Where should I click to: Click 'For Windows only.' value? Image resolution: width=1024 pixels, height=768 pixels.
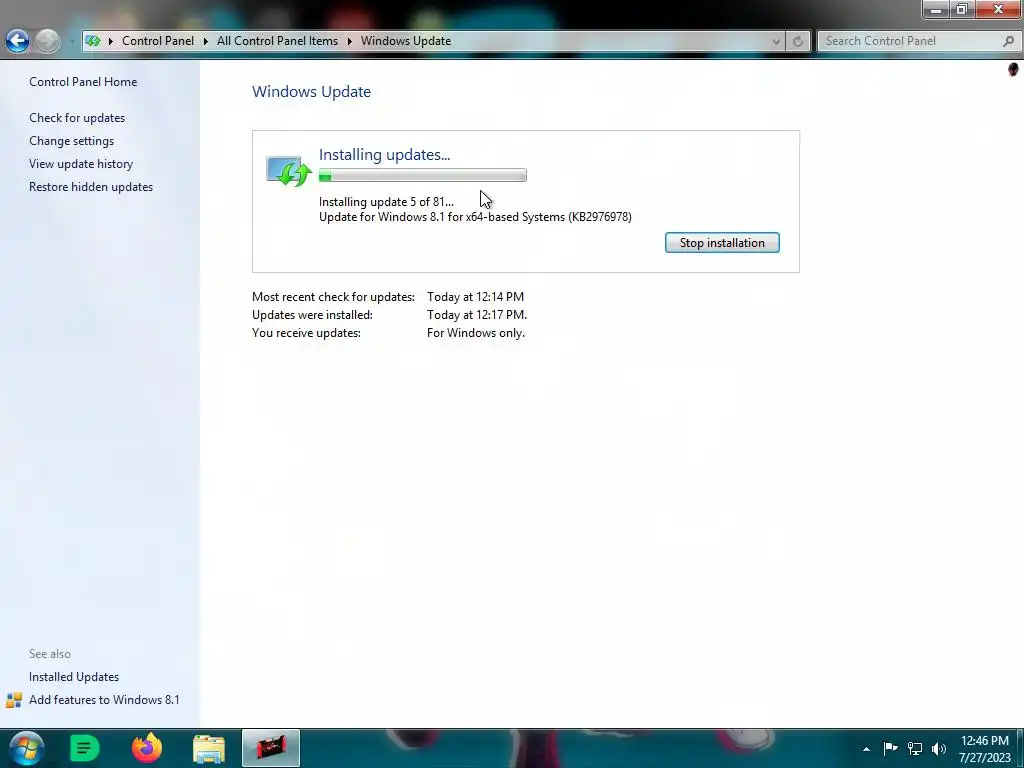476,333
